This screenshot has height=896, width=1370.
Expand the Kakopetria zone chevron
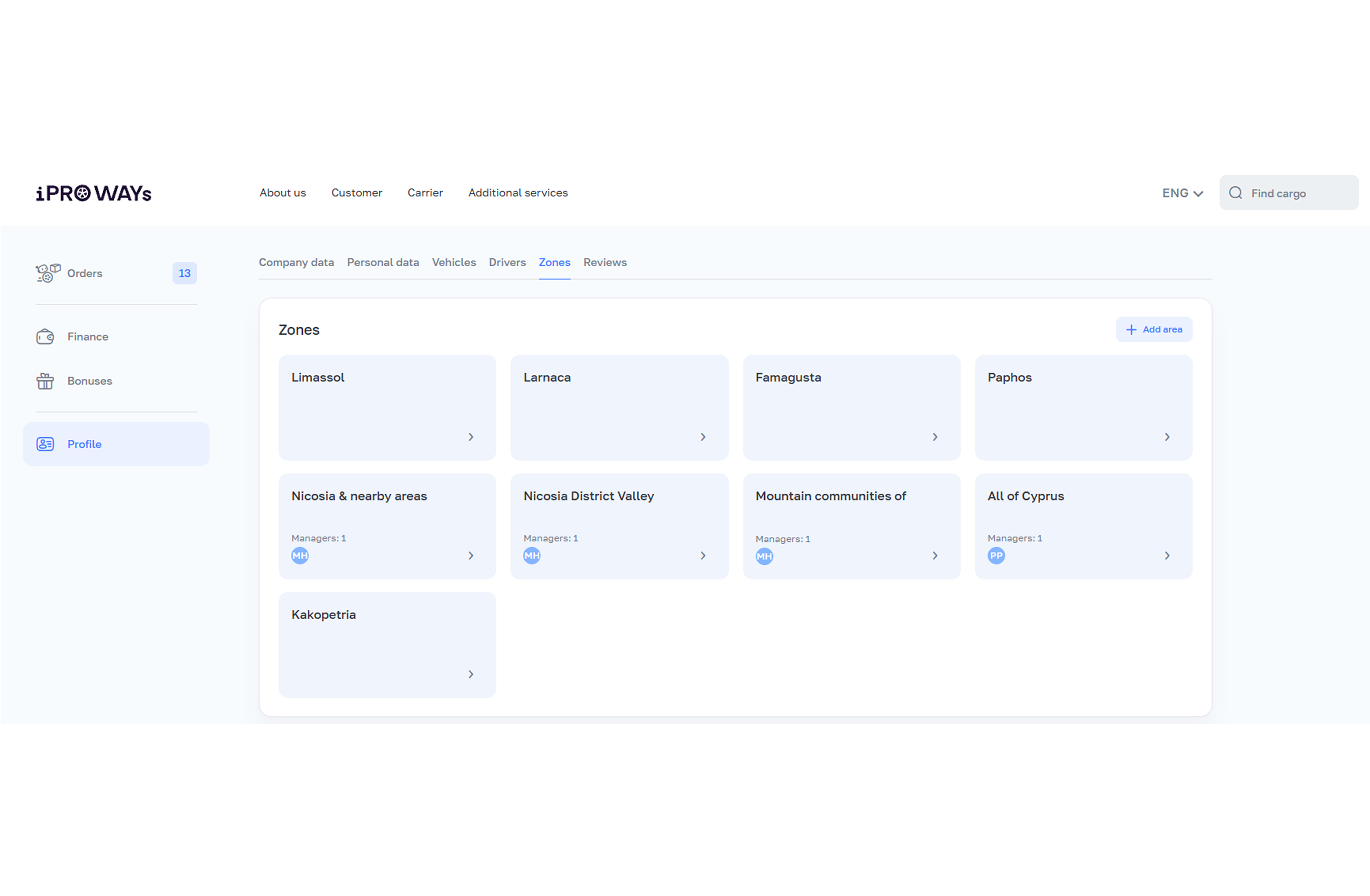coord(471,675)
